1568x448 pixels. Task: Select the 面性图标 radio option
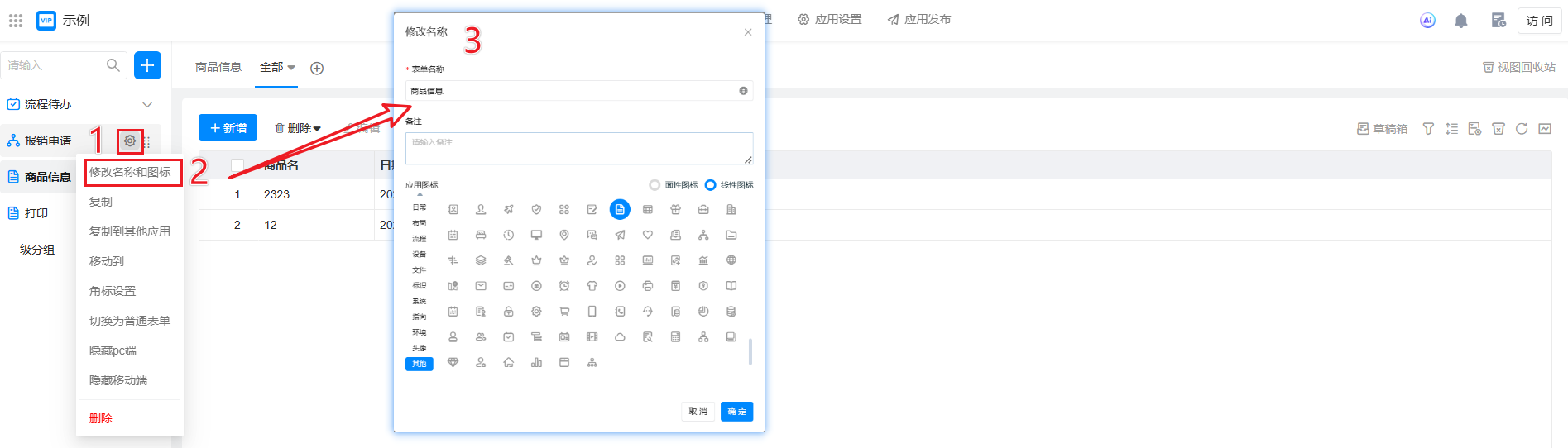pos(655,185)
